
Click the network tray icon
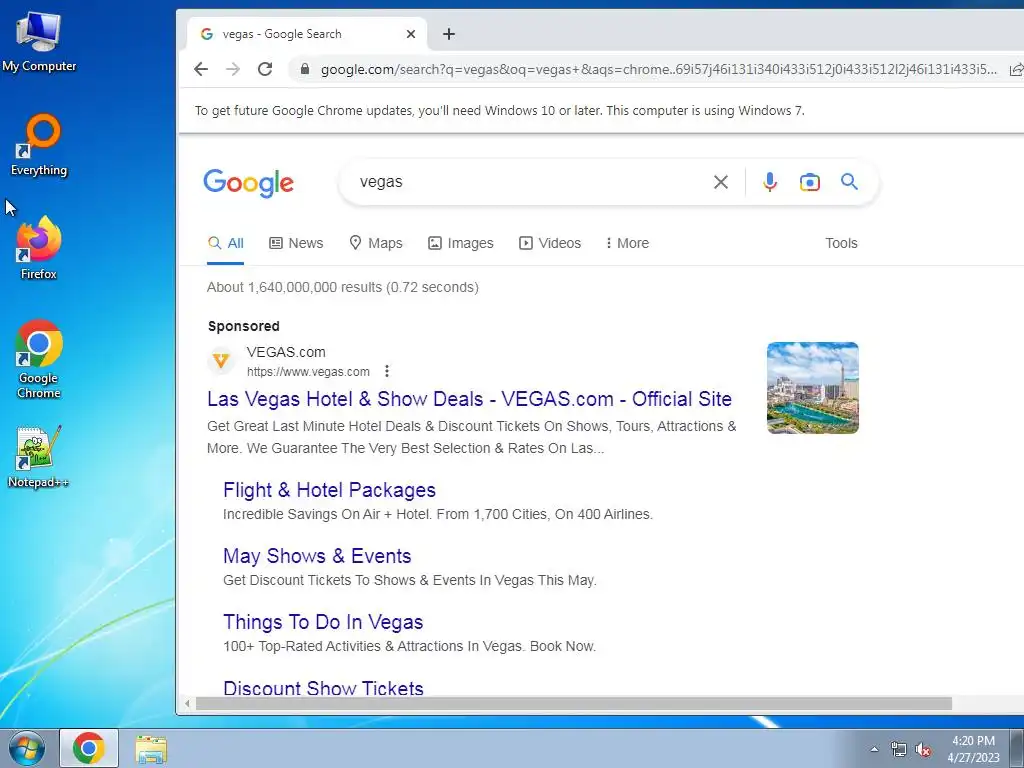click(x=899, y=750)
